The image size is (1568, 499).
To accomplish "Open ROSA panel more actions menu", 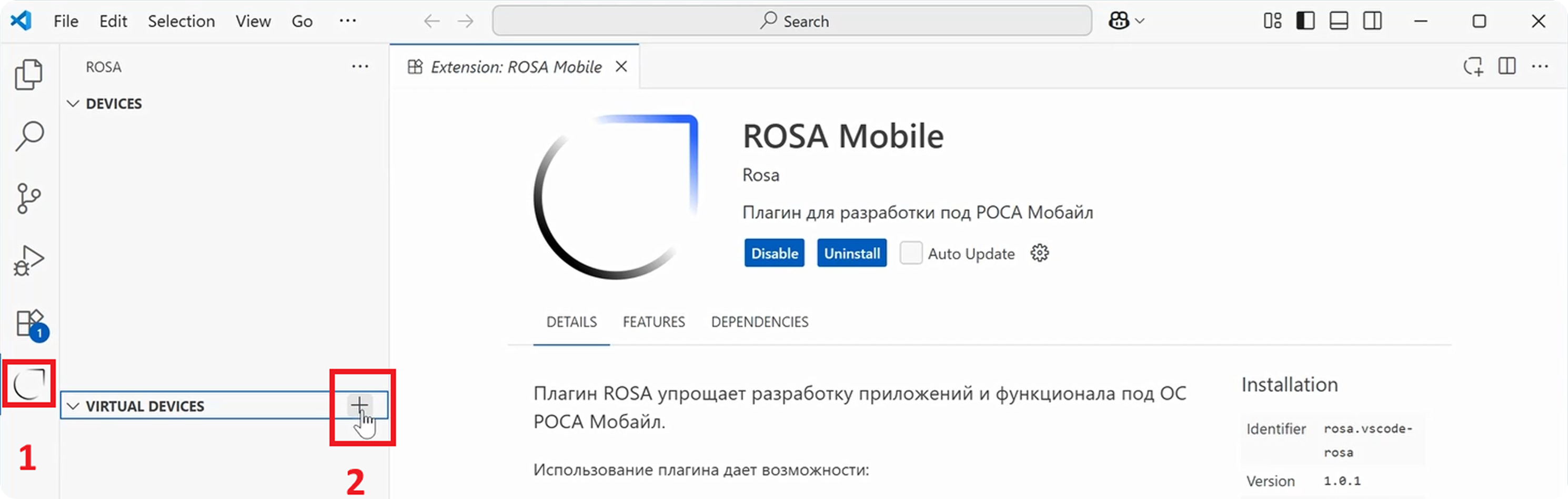I will pos(360,66).
